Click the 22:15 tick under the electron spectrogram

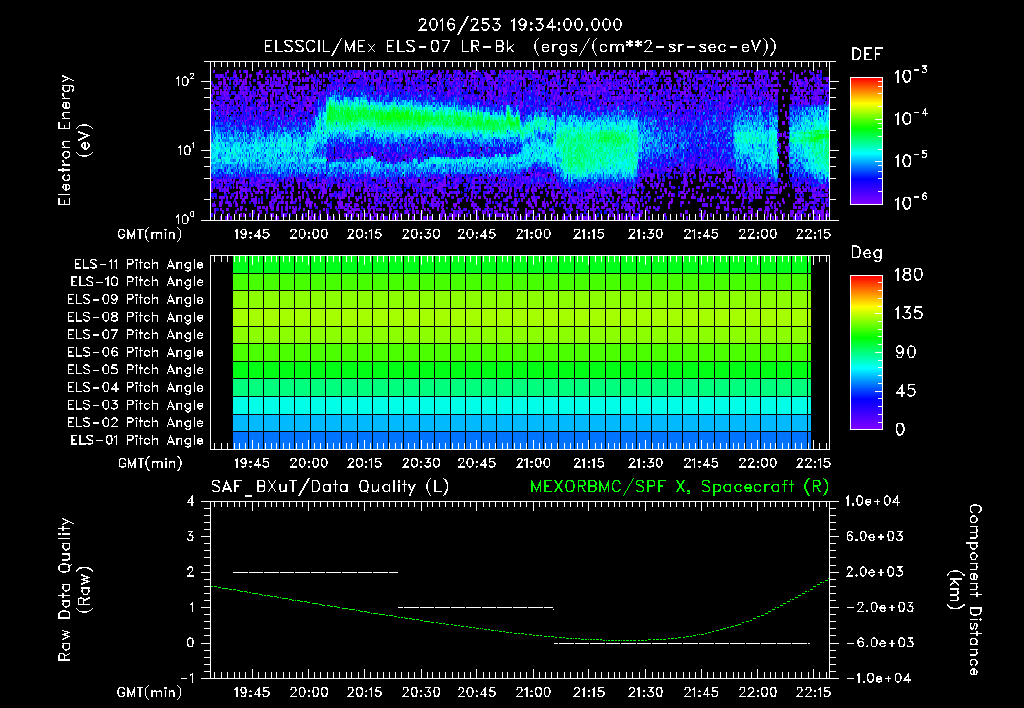(813, 234)
